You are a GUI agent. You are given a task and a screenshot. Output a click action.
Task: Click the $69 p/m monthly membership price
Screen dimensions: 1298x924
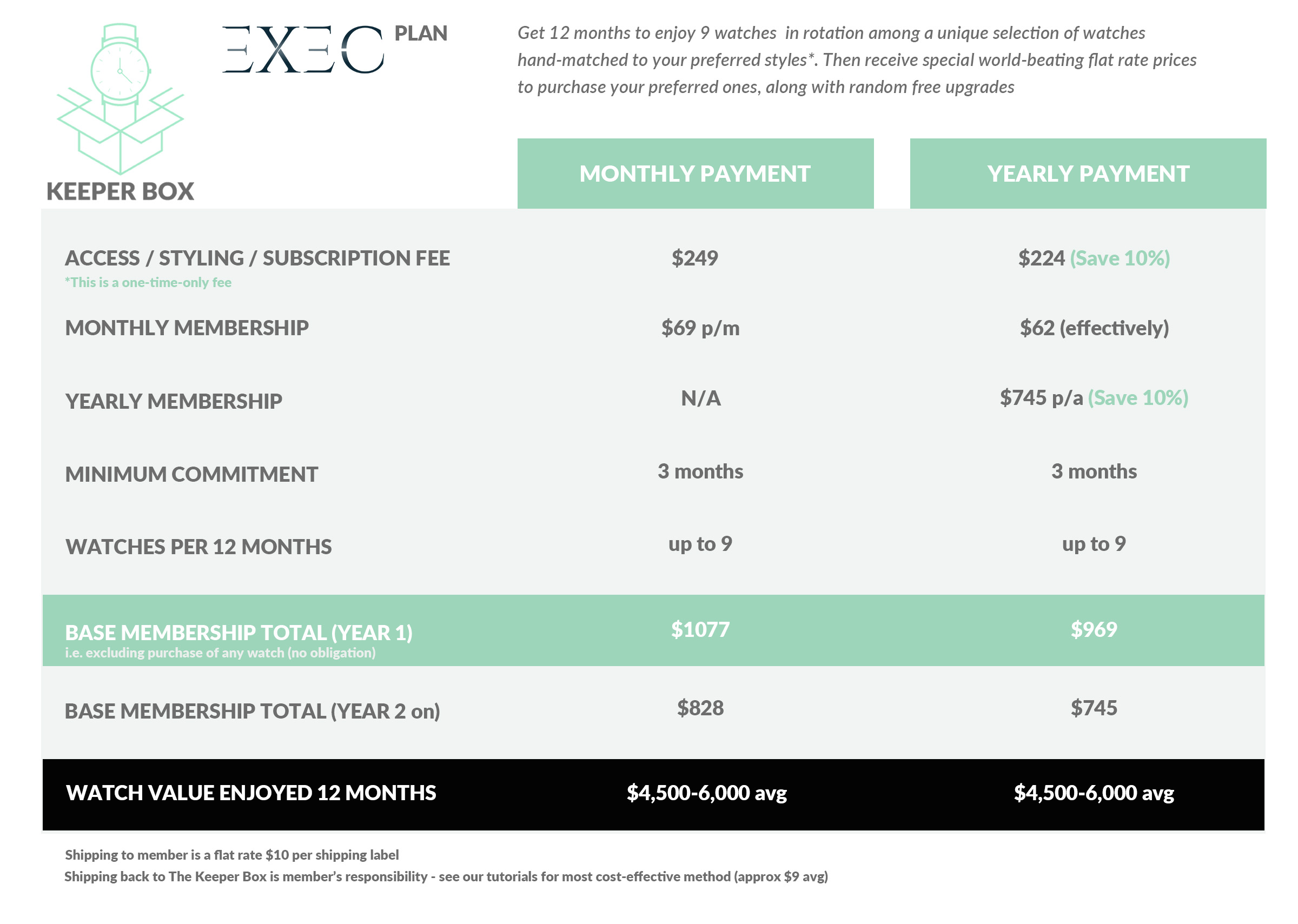pos(700,328)
